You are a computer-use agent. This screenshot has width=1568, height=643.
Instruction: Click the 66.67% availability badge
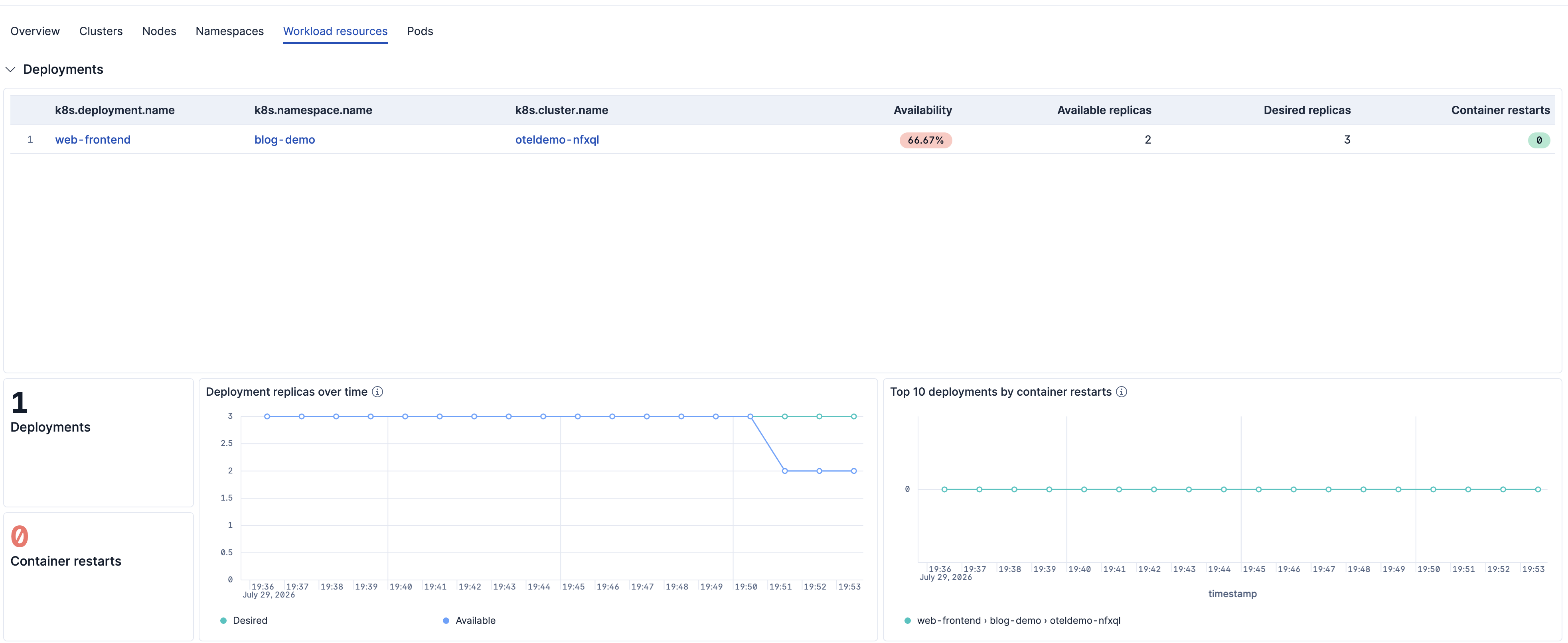click(x=925, y=140)
